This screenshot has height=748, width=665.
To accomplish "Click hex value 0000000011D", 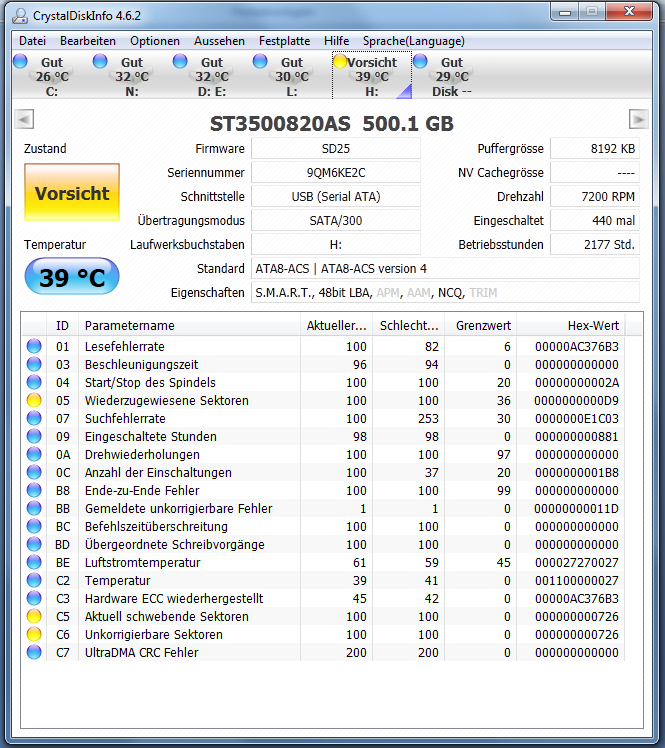I will pos(576,509).
